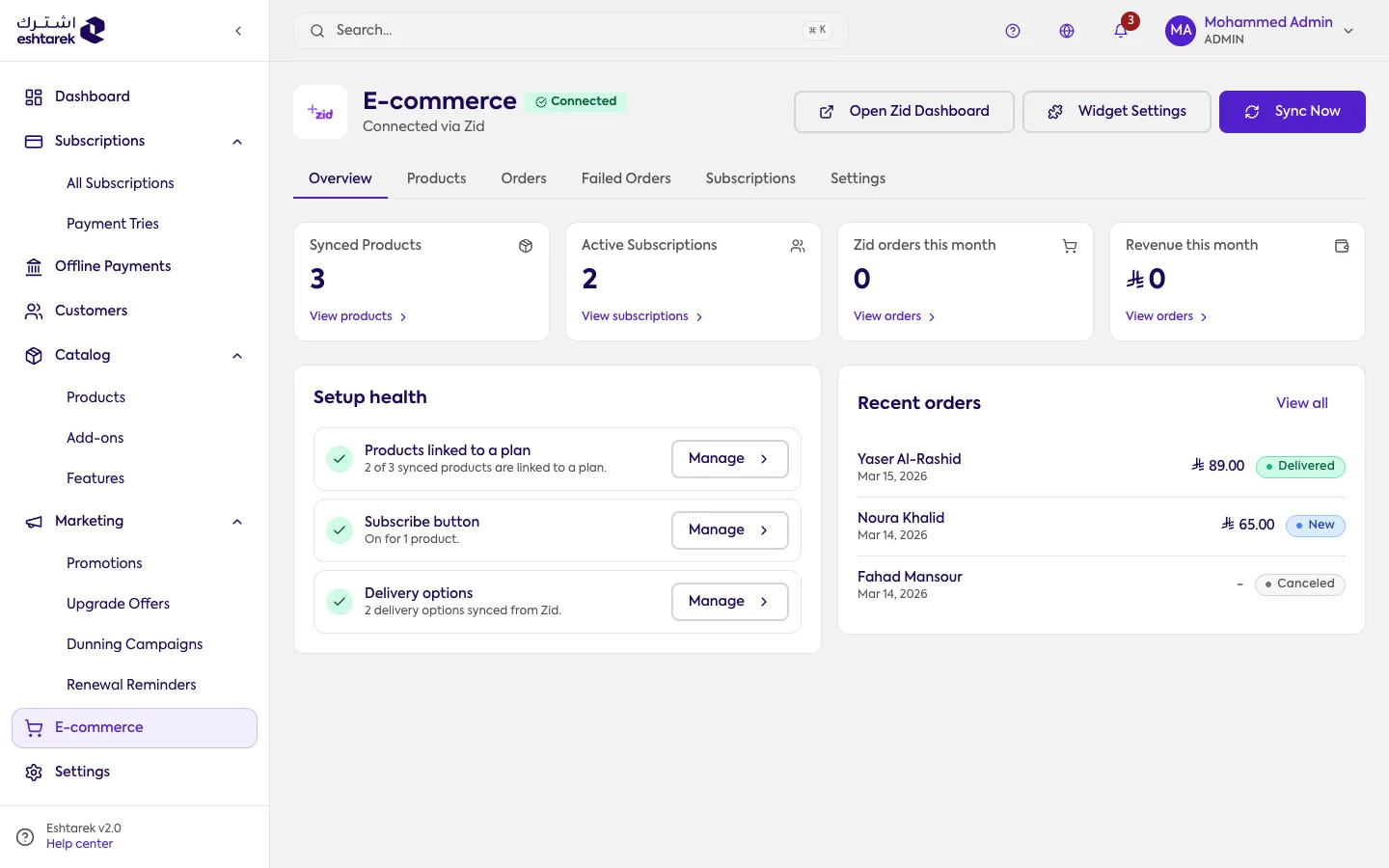Collapse the Catalog menu chevron
The height and width of the screenshot is (868, 1389).
tap(237, 356)
